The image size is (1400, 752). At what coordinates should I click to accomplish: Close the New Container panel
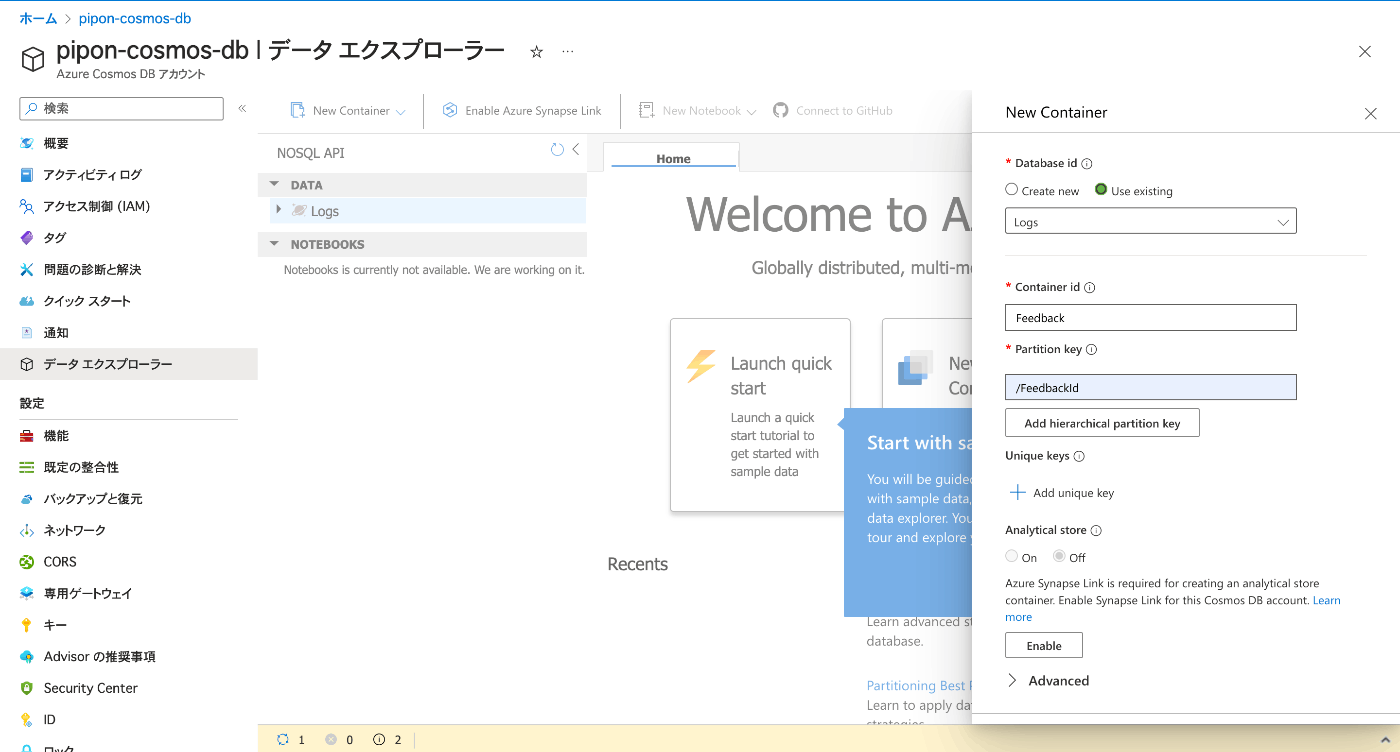tap(1371, 114)
